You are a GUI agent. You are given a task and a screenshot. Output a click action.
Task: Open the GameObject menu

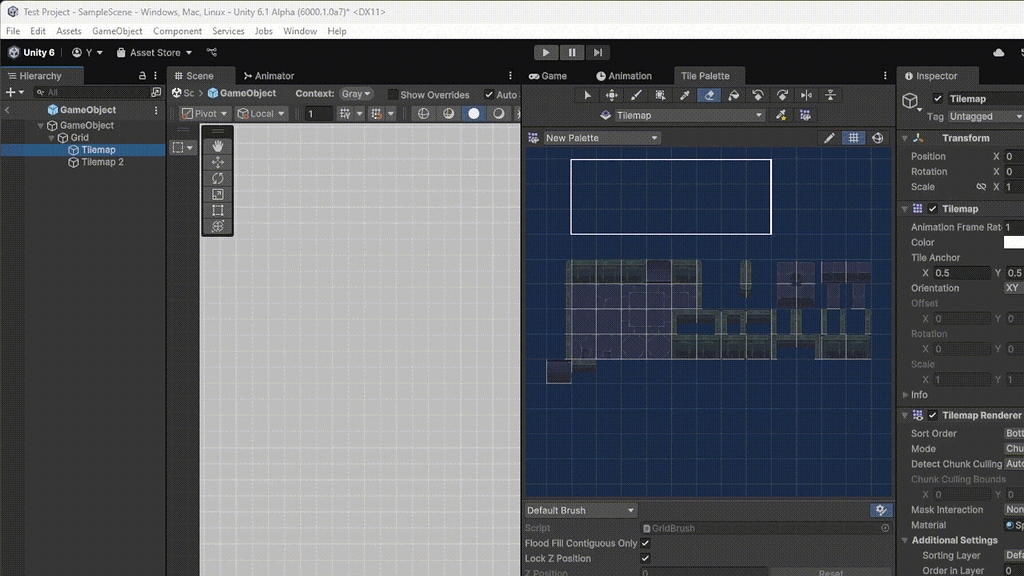click(118, 31)
